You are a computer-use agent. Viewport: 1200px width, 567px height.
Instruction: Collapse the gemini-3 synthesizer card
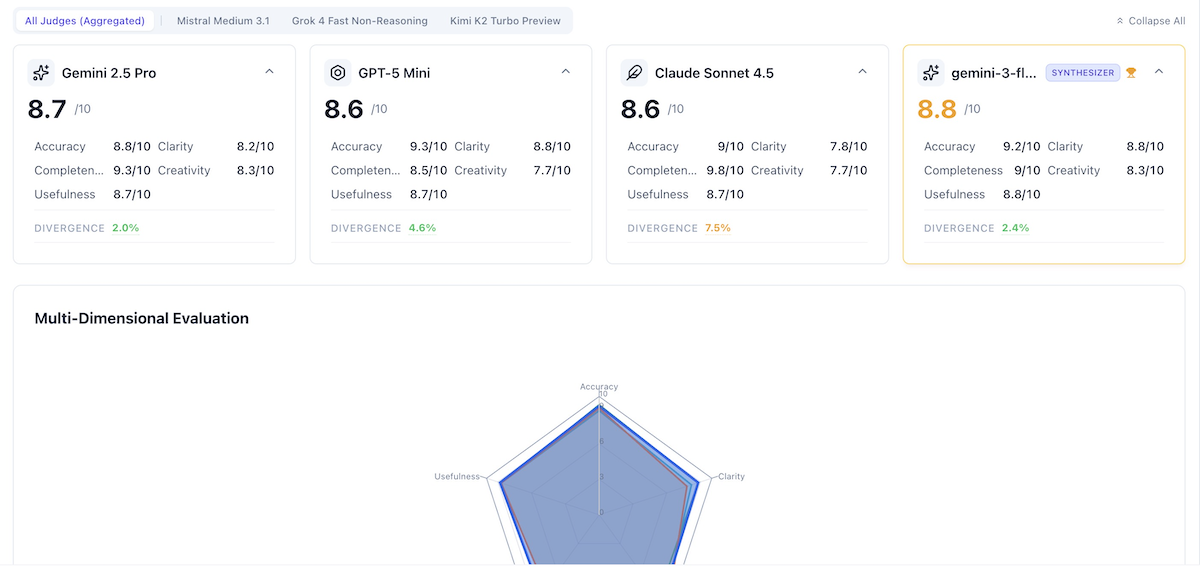click(1159, 72)
